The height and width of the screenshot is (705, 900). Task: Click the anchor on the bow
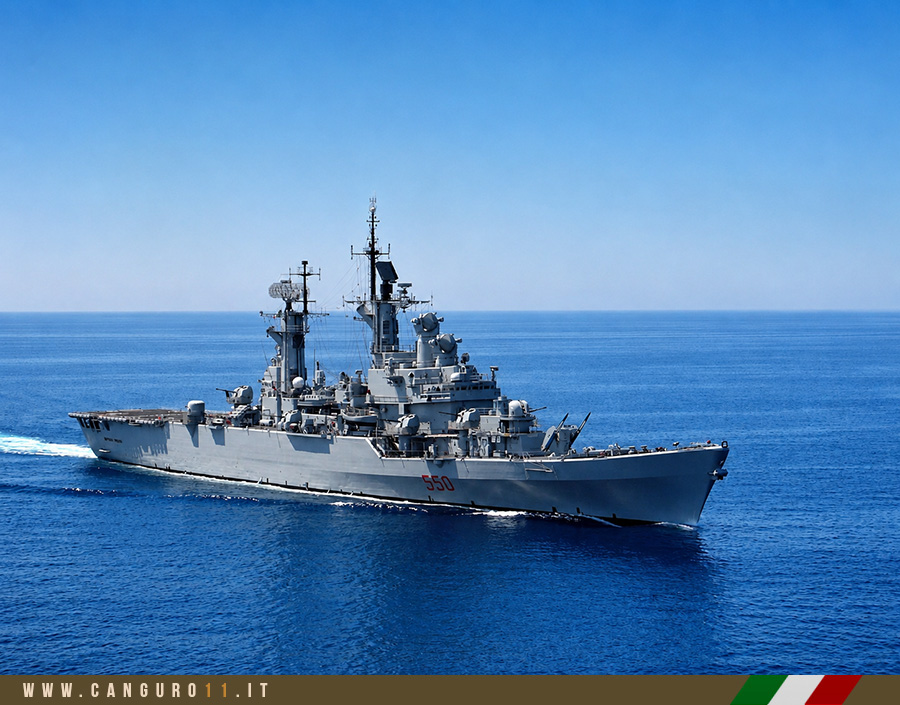720,474
